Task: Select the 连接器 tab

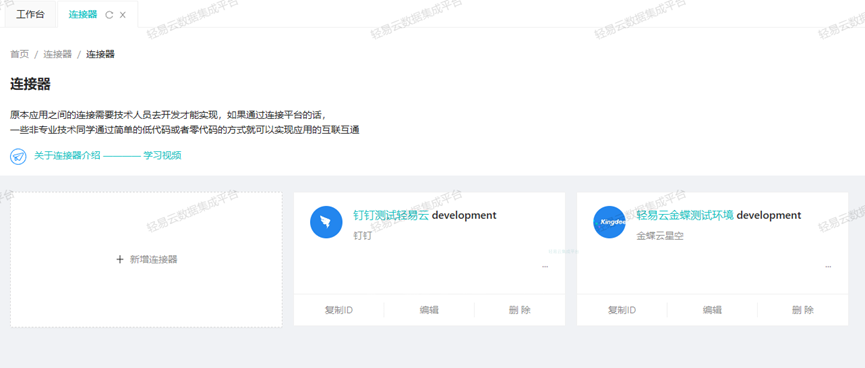Action: tap(83, 14)
